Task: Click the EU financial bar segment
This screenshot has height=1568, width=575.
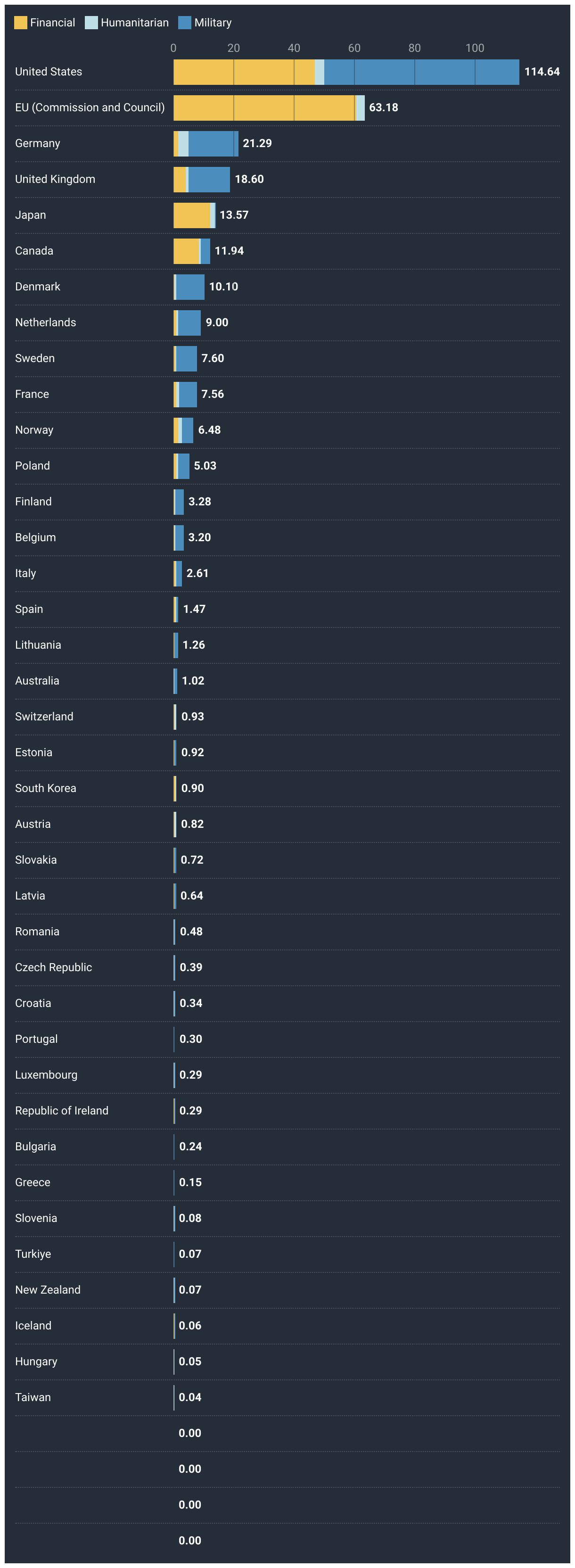Action: pos(264,108)
